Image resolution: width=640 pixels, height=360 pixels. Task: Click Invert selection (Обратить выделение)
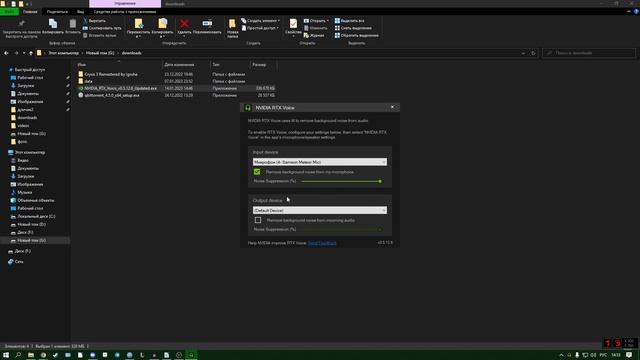point(356,36)
